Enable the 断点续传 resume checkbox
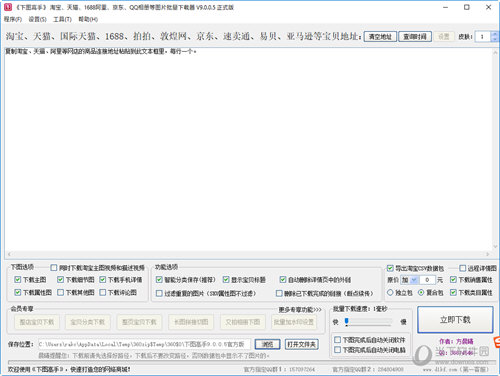500x376 pixels. [x=279, y=293]
